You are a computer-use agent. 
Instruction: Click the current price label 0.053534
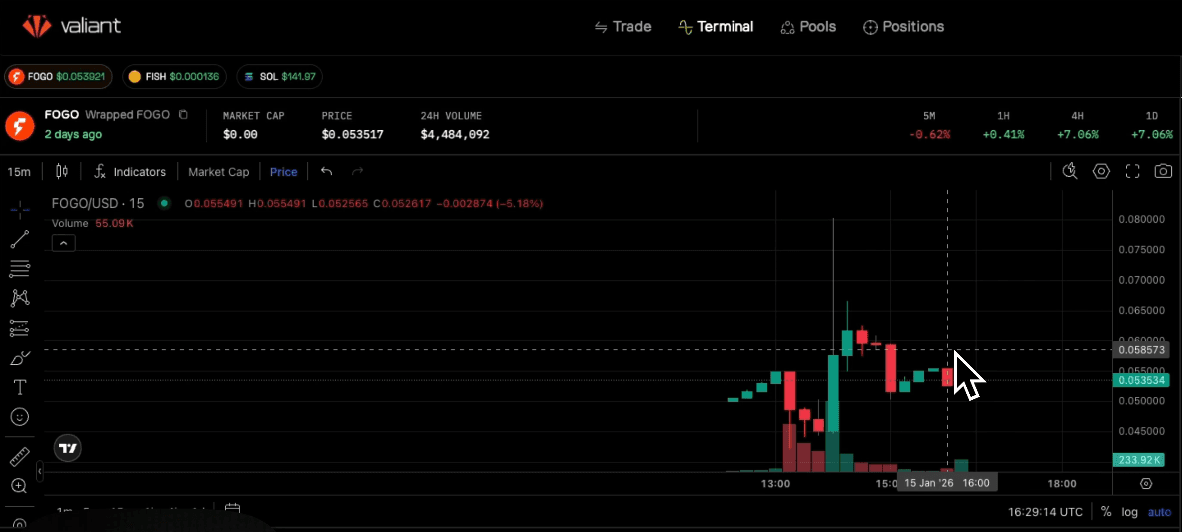pos(1141,381)
